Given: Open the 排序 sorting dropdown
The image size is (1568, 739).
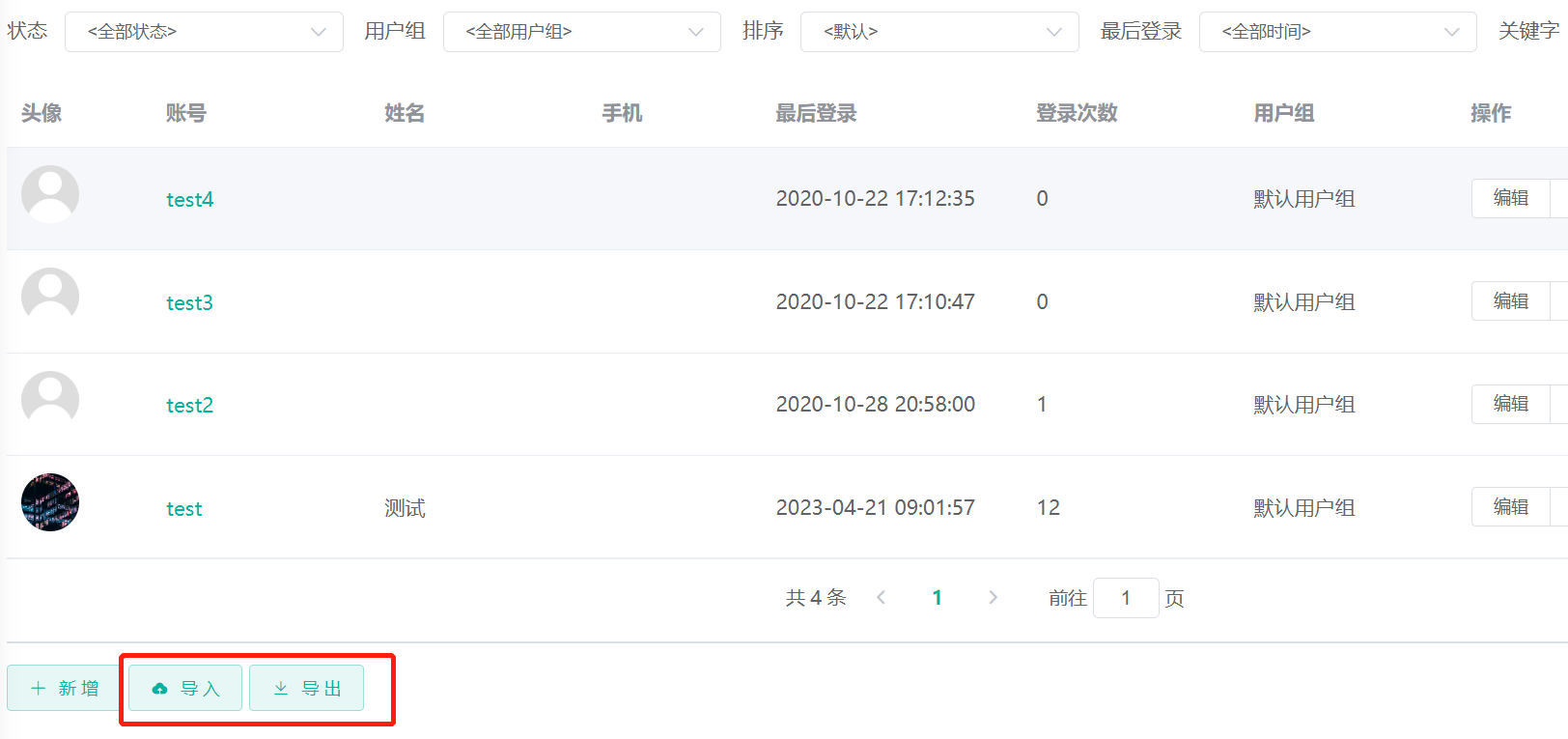Looking at the screenshot, I should [939, 32].
